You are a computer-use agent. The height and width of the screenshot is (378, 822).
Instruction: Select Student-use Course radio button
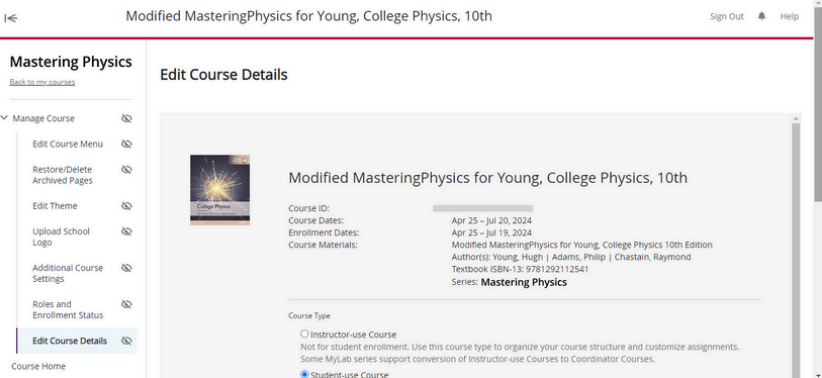pos(305,374)
